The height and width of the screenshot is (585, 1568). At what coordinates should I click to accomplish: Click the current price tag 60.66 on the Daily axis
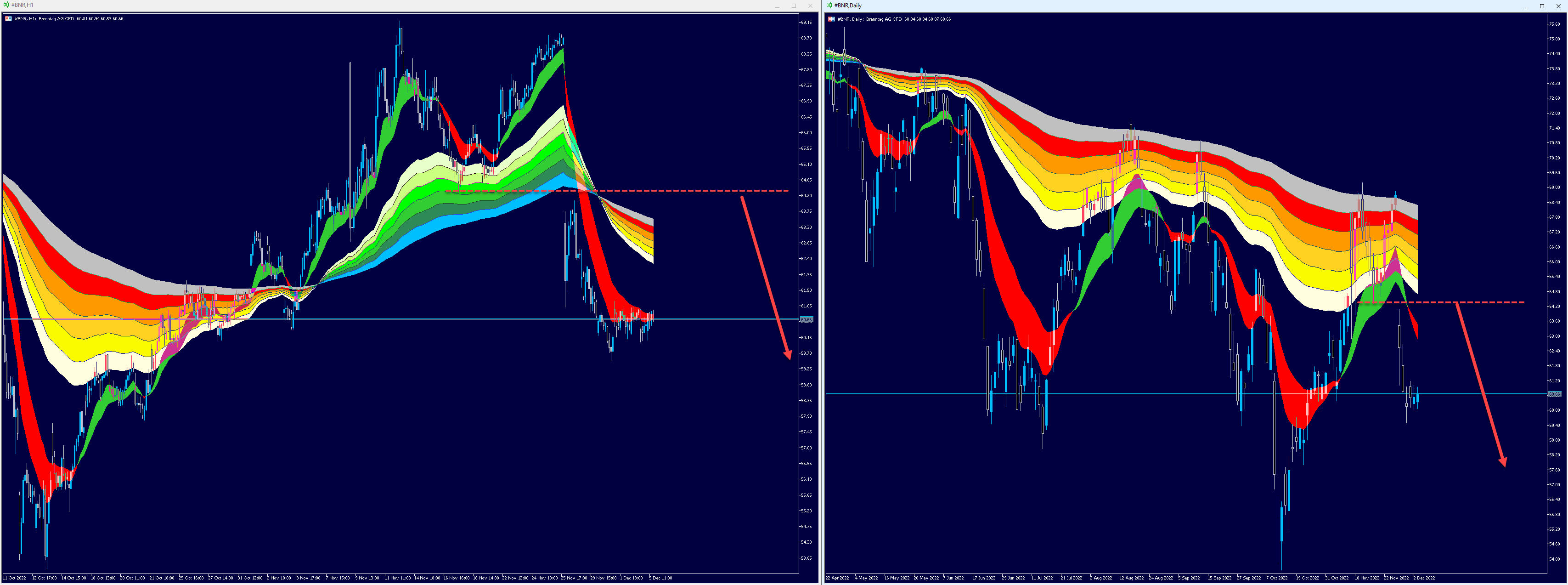1555,394
